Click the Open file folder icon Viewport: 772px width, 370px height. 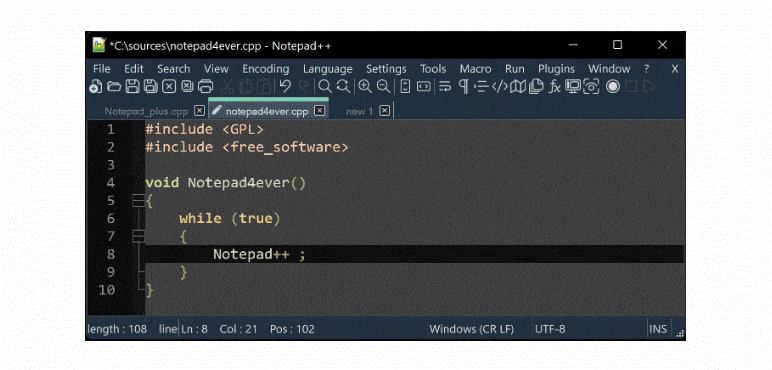114,87
